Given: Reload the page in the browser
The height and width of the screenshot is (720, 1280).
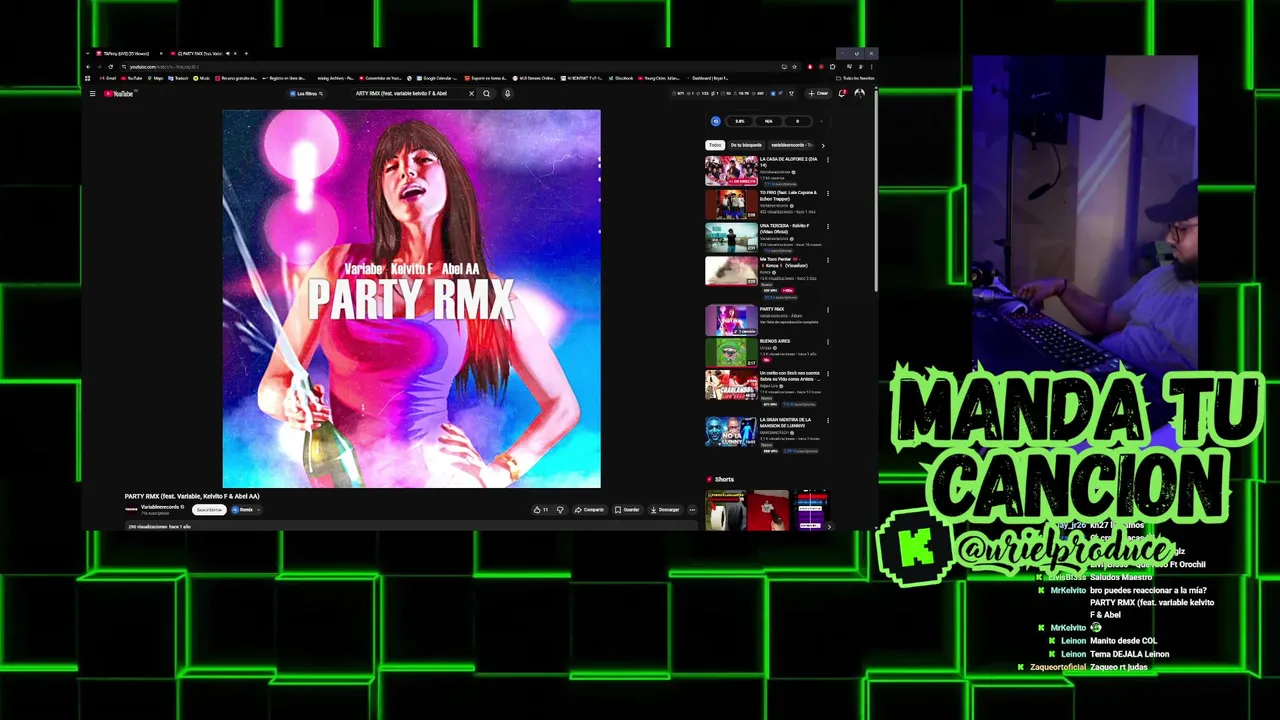Looking at the screenshot, I should pyautogui.click(x=110, y=67).
